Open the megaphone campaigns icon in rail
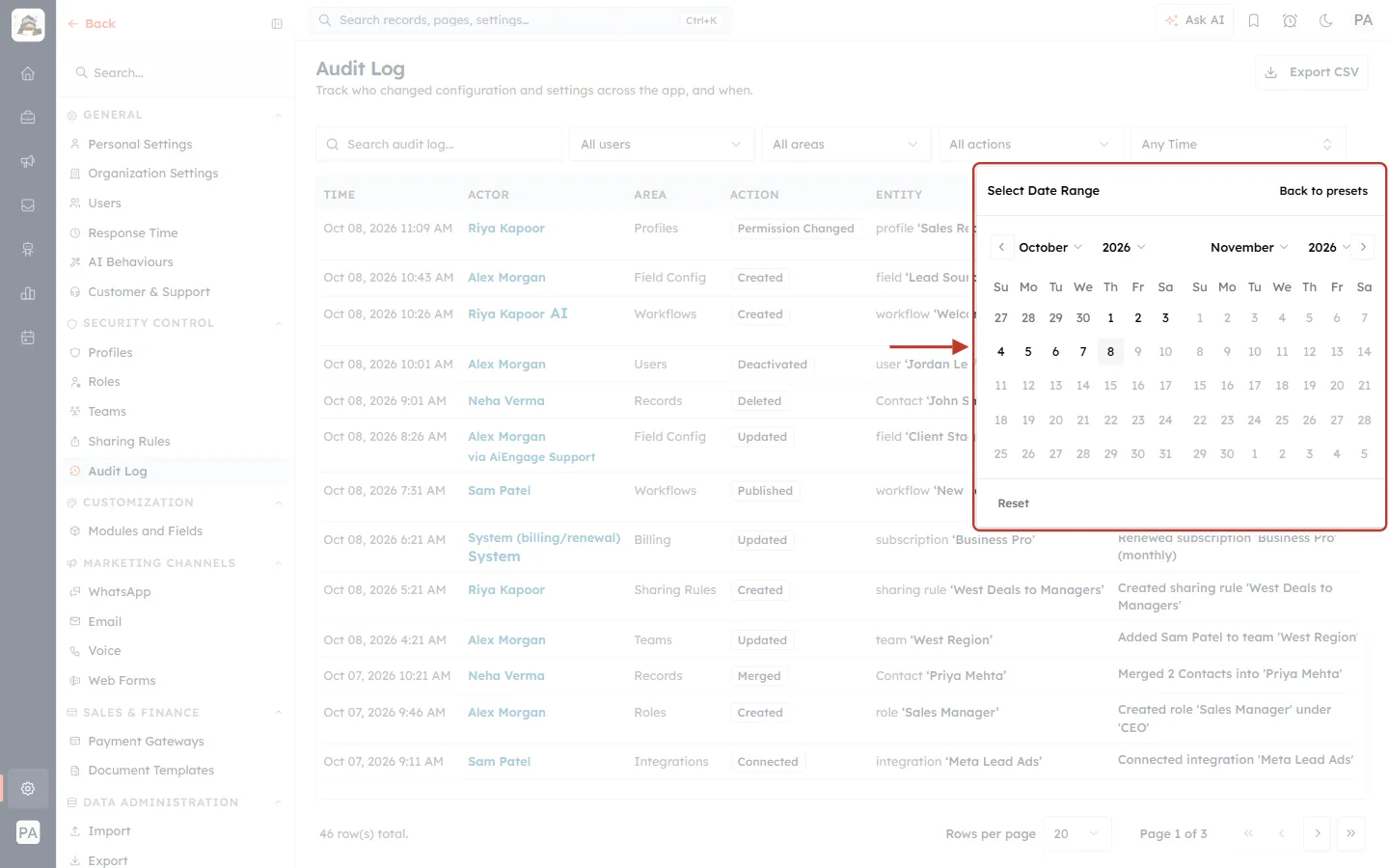 click(28, 161)
